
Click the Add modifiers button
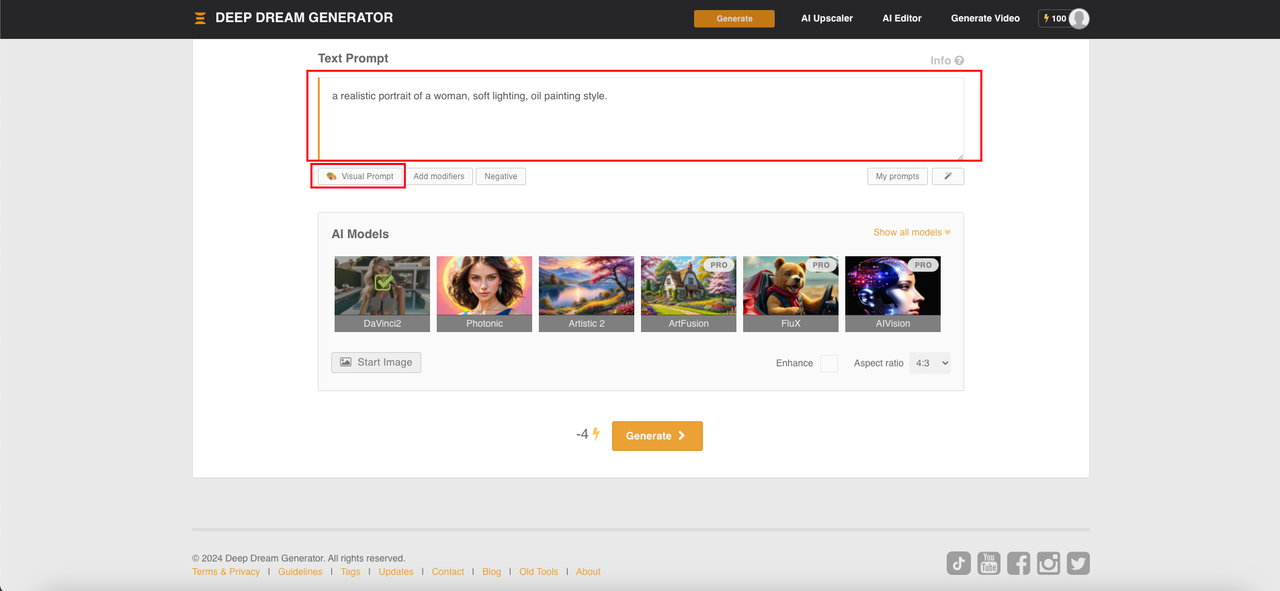click(439, 176)
